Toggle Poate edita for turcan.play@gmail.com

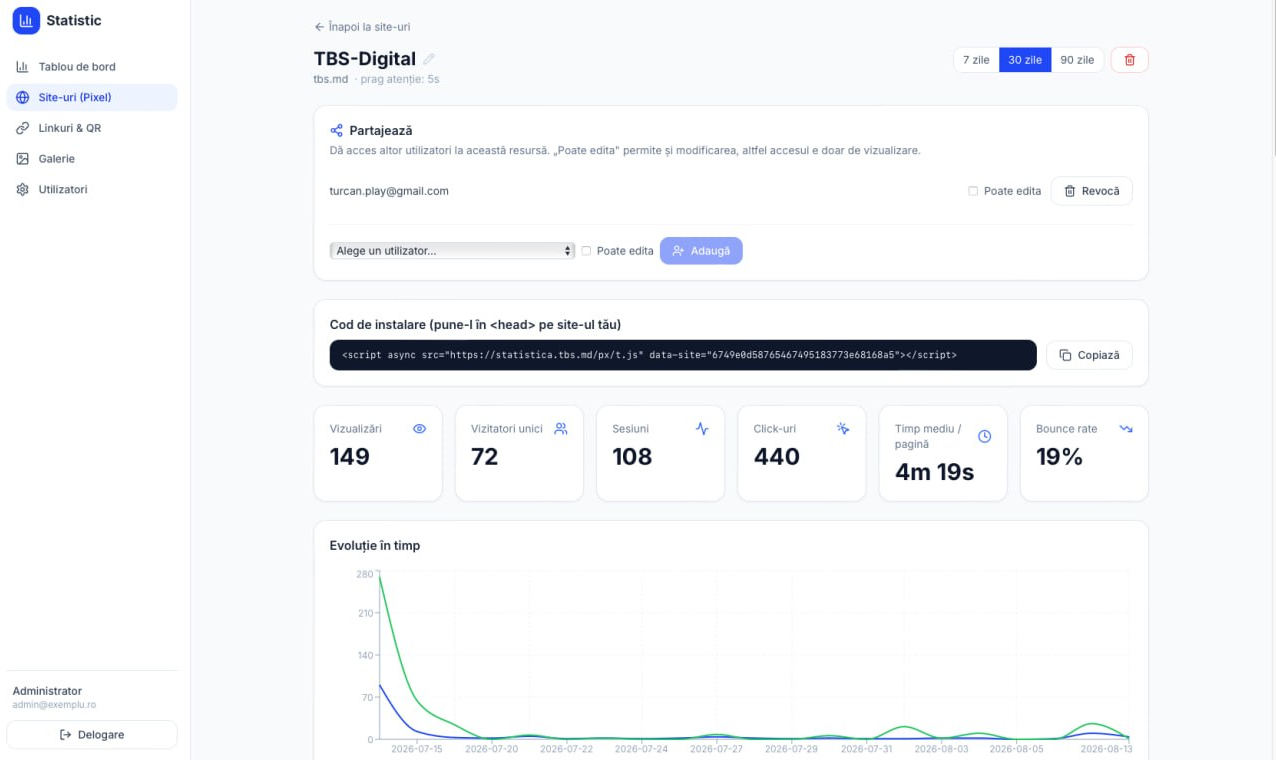(x=973, y=191)
